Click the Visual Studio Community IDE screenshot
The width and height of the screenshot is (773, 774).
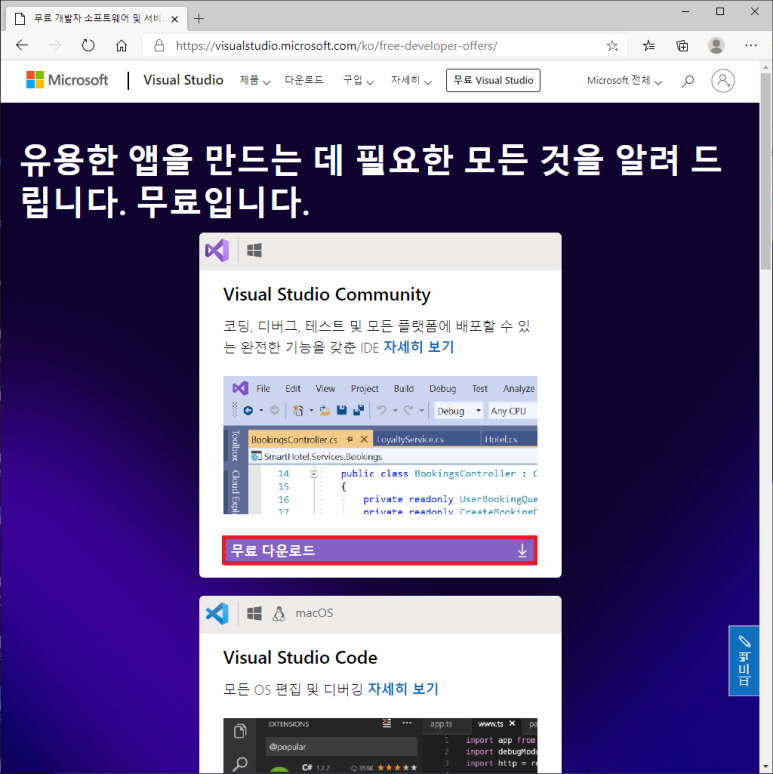[380, 445]
